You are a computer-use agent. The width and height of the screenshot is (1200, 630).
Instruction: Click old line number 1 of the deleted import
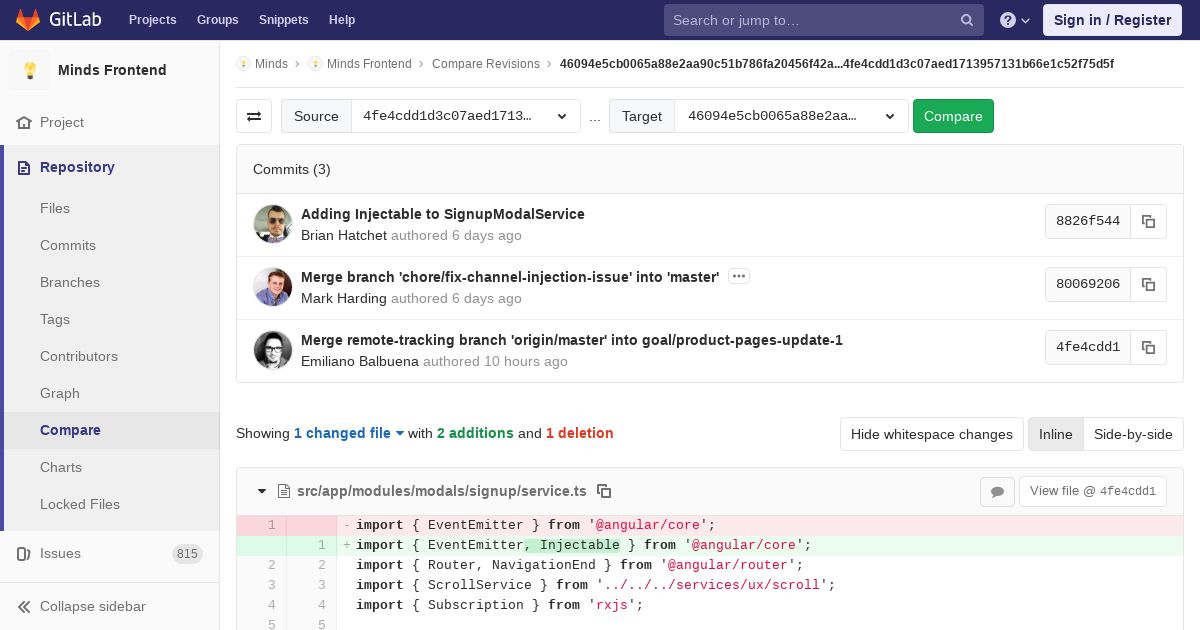pos(271,525)
